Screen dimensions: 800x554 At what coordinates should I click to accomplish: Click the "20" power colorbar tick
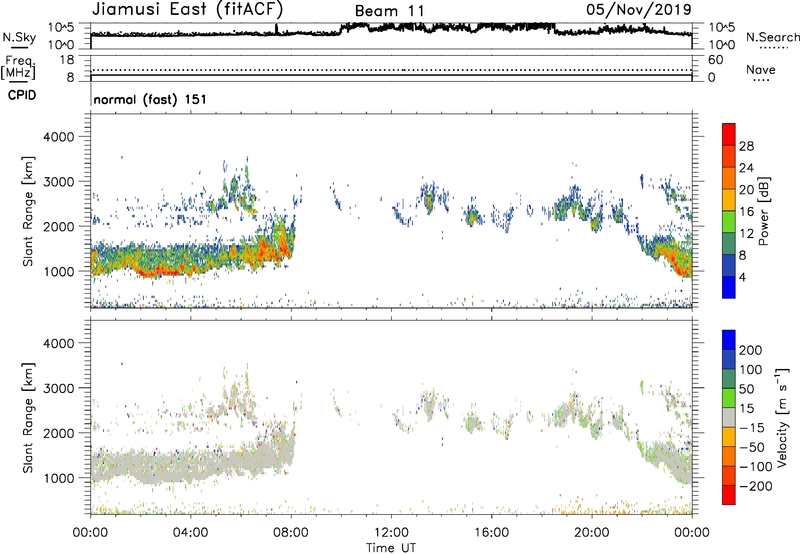click(746, 190)
